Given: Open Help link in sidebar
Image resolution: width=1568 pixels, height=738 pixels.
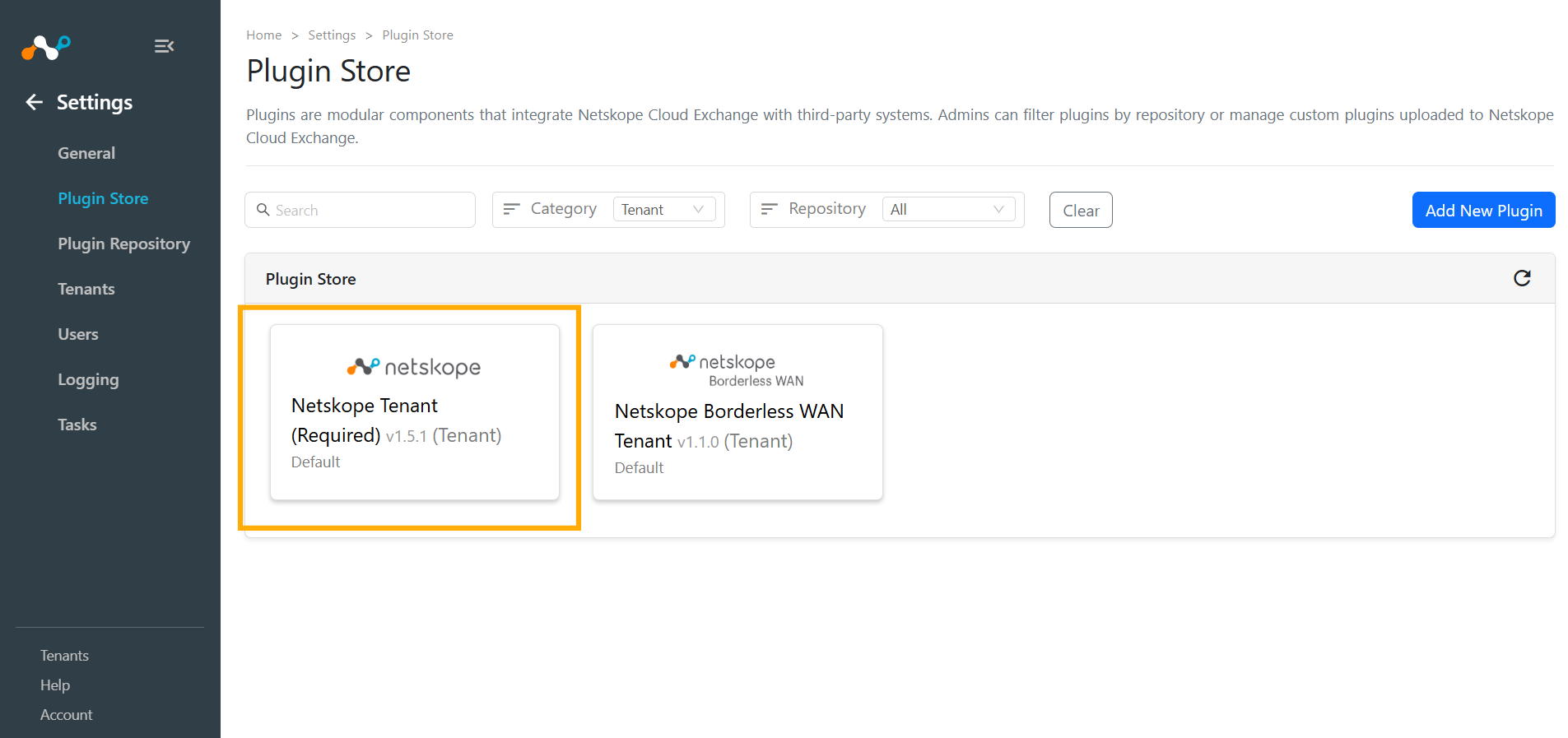Looking at the screenshot, I should (55, 685).
